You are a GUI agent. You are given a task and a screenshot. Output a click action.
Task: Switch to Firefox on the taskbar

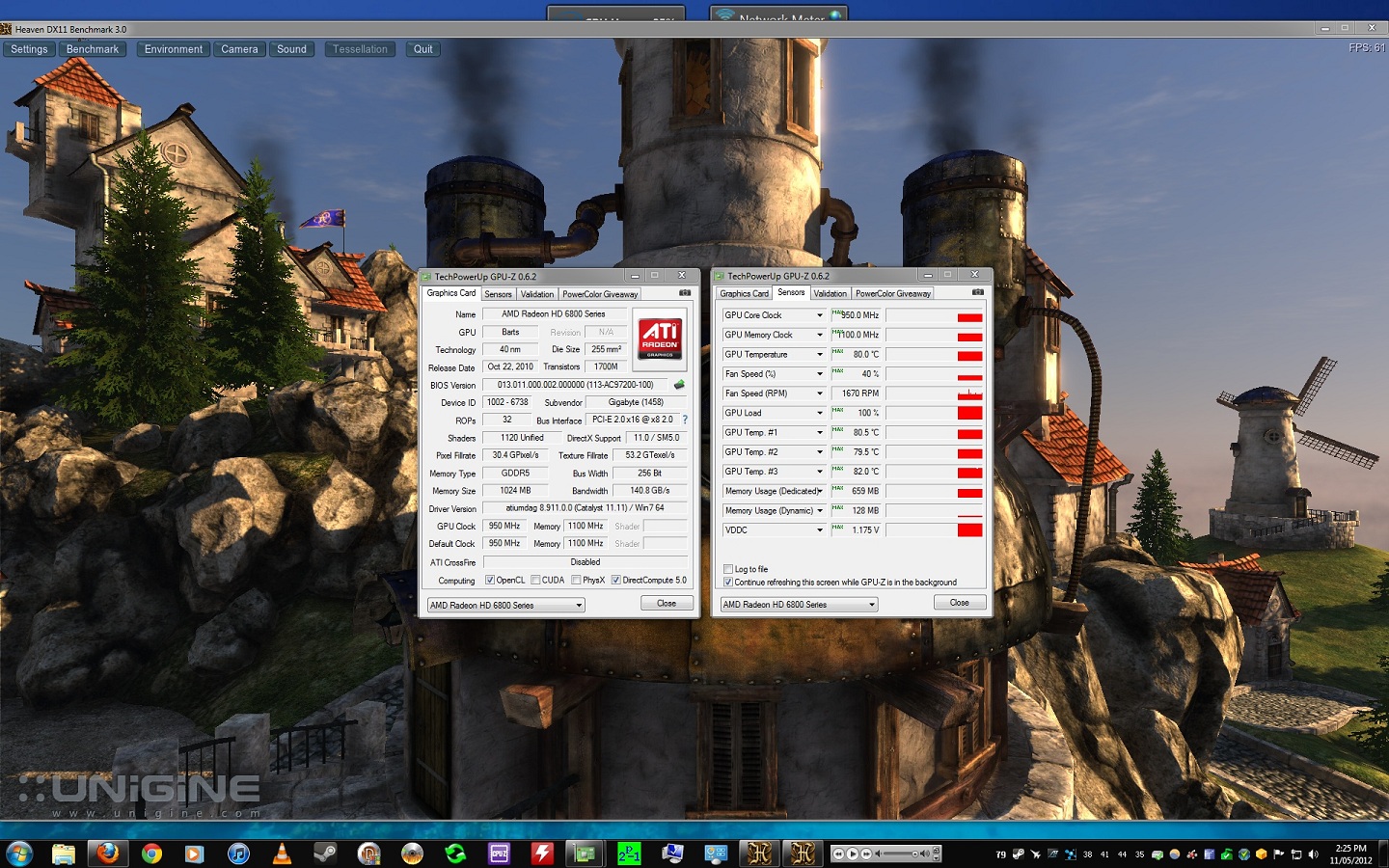pyautogui.click(x=107, y=854)
